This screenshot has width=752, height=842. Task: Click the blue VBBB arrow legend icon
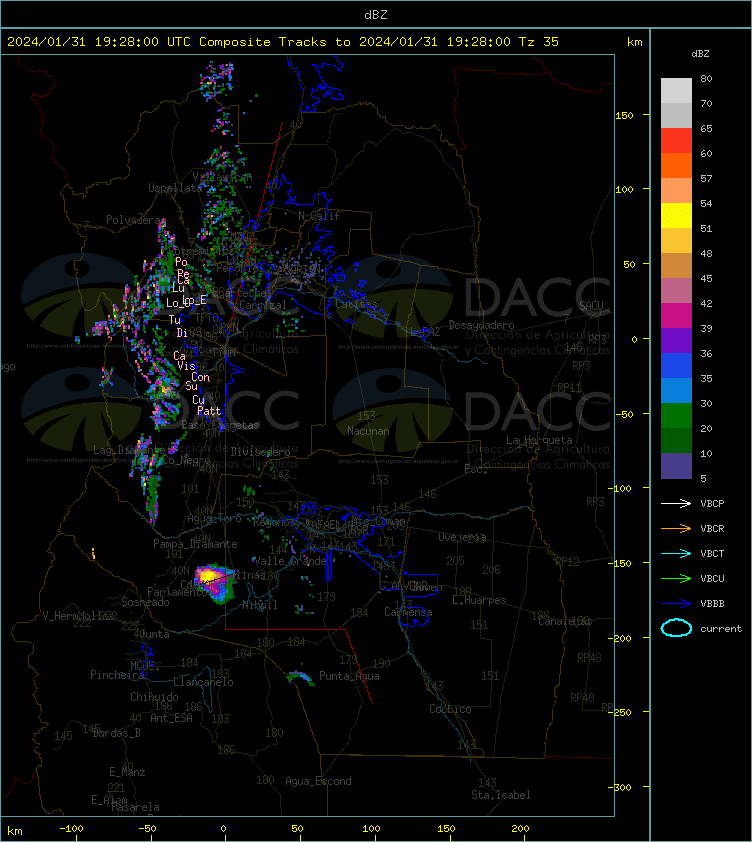click(x=676, y=604)
